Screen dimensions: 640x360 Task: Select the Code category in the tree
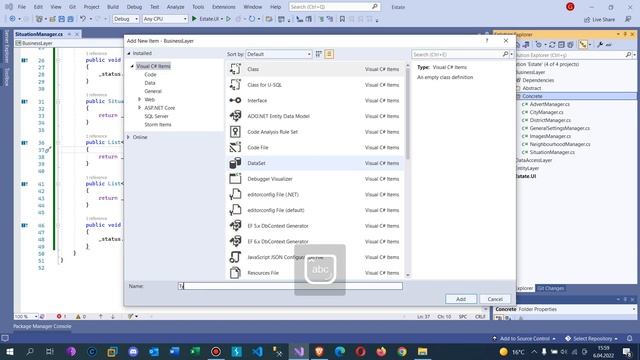[x=150, y=75]
